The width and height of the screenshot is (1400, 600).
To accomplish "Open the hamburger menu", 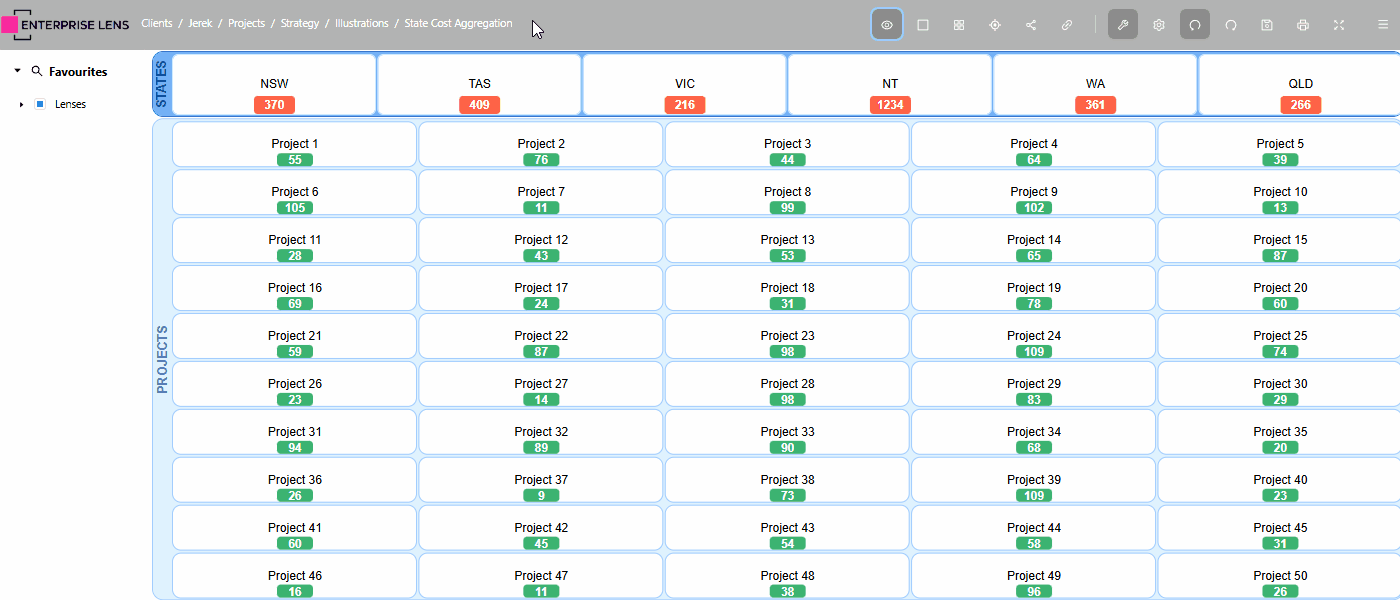I will (1383, 25).
